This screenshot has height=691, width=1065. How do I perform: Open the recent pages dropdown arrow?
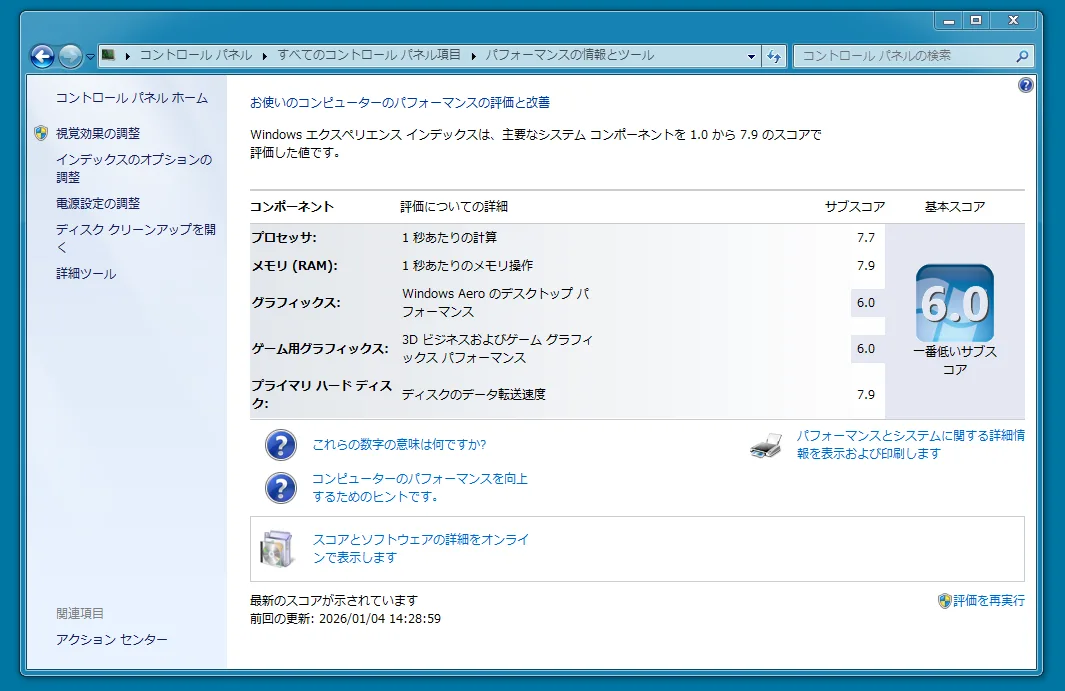[90, 57]
